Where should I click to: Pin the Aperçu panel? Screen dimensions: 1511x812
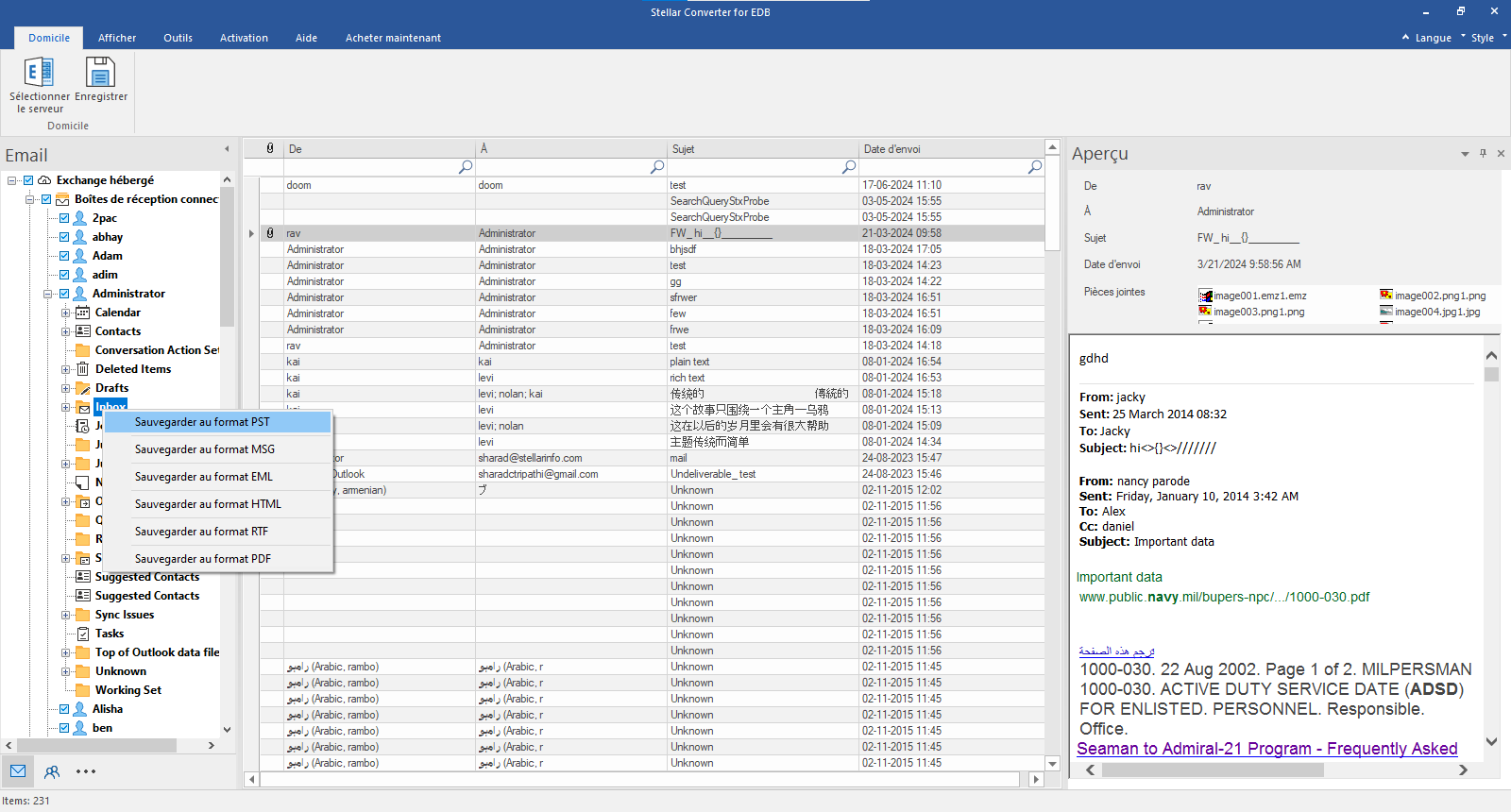click(x=1483, y=153)
